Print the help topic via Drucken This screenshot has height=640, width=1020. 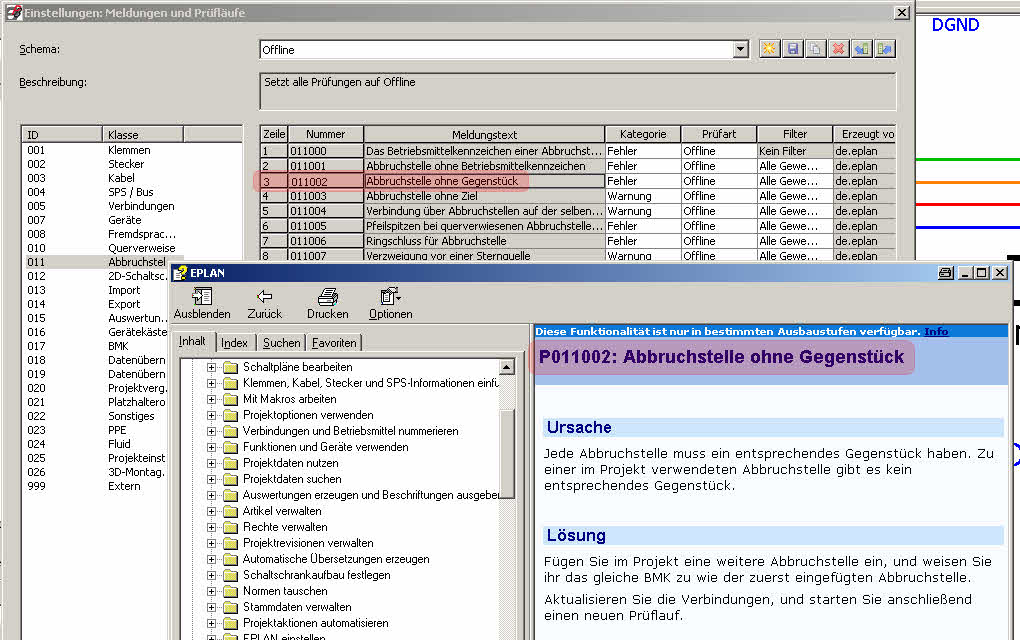tap(328, 304)
